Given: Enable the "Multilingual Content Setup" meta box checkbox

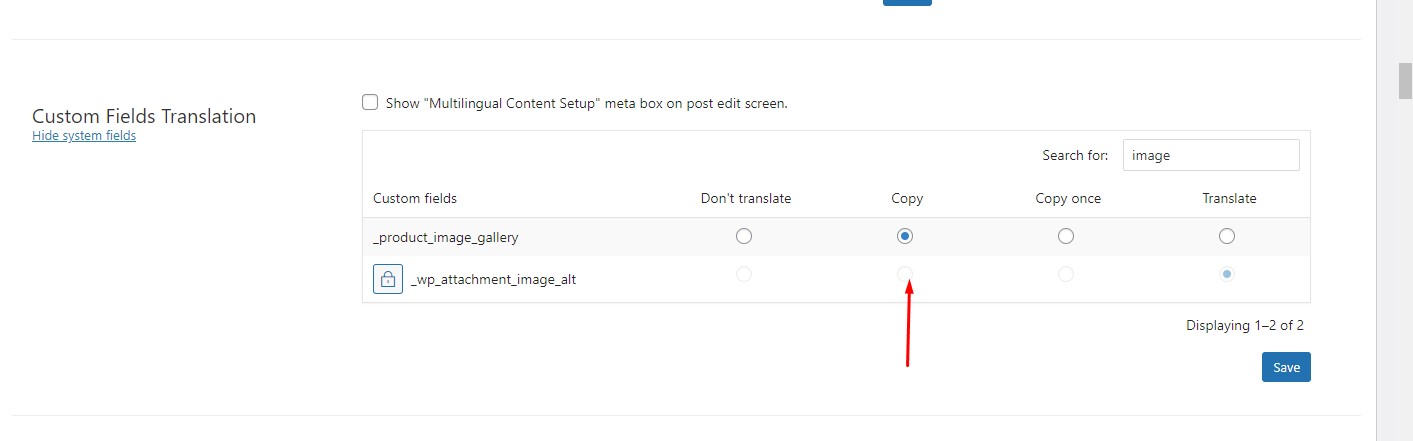Looking at the screenshot, I should point(370,102).
